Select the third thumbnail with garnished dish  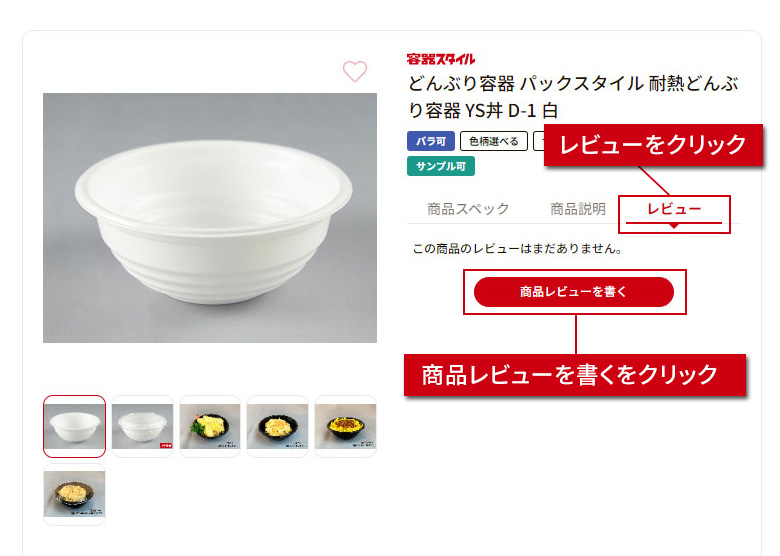pyautogui.click(x=210, y=426)
